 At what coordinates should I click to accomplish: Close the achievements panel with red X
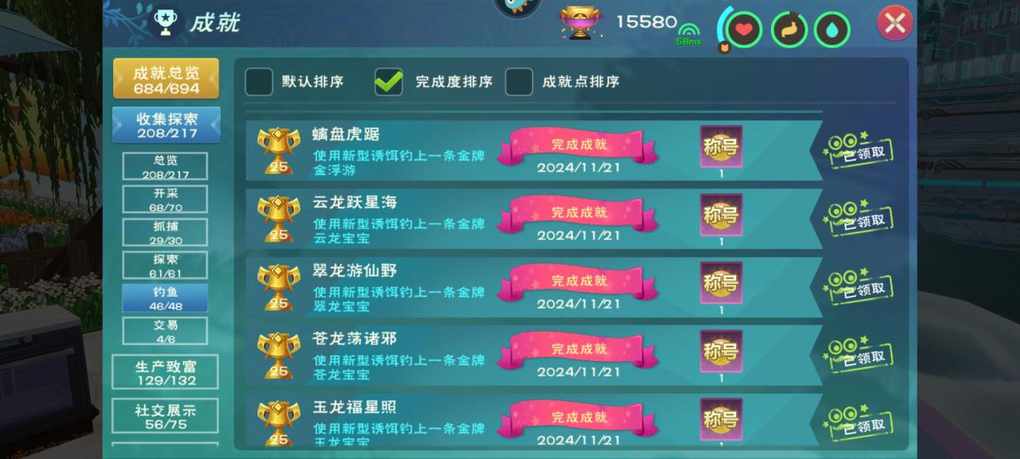[895, 23]
